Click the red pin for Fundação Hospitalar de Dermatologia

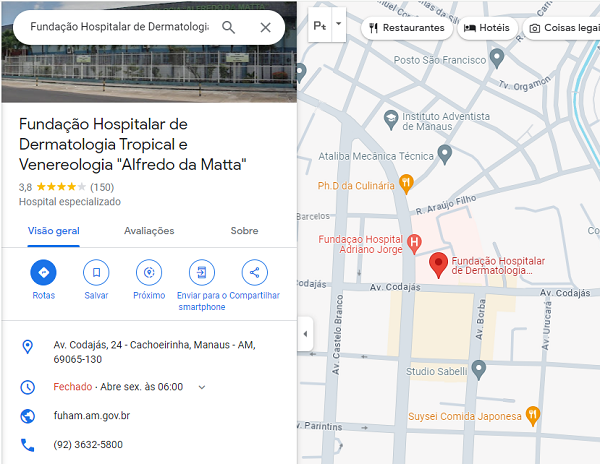439,265
